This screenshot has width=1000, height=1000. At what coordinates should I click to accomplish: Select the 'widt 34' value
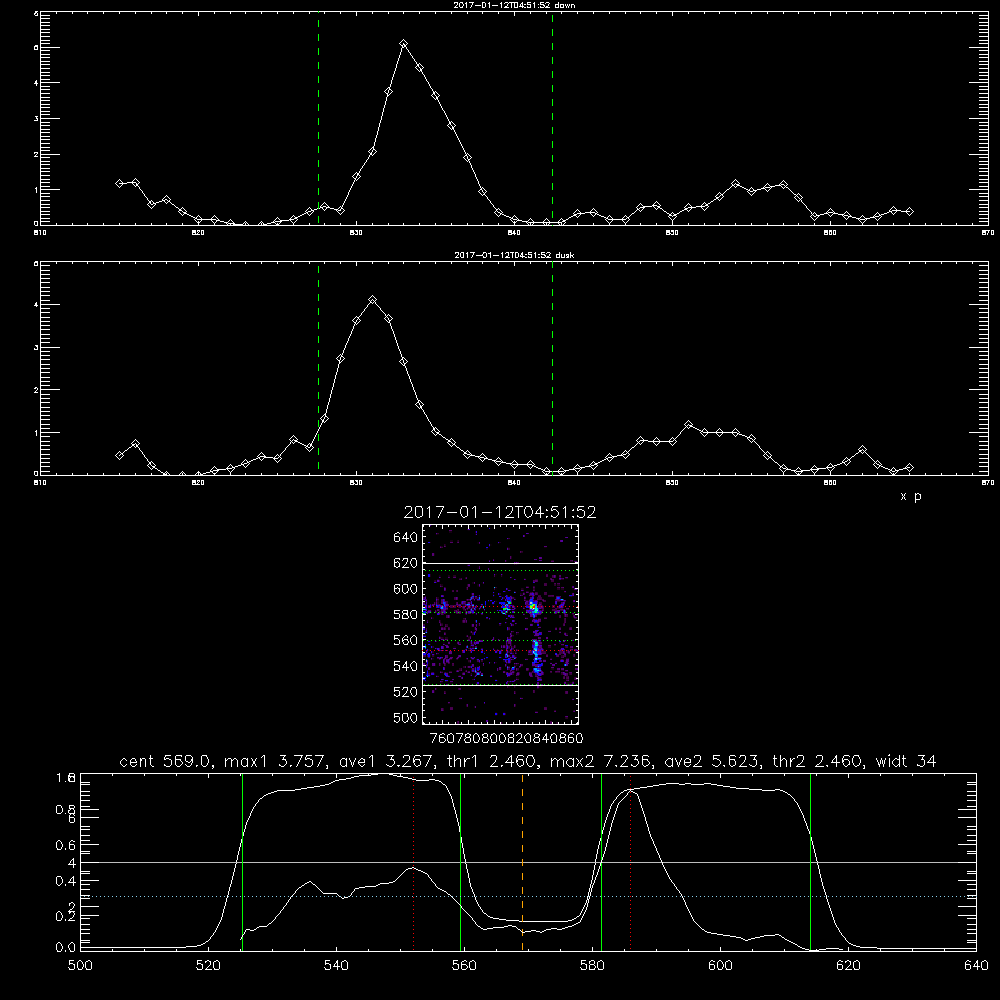906,761
